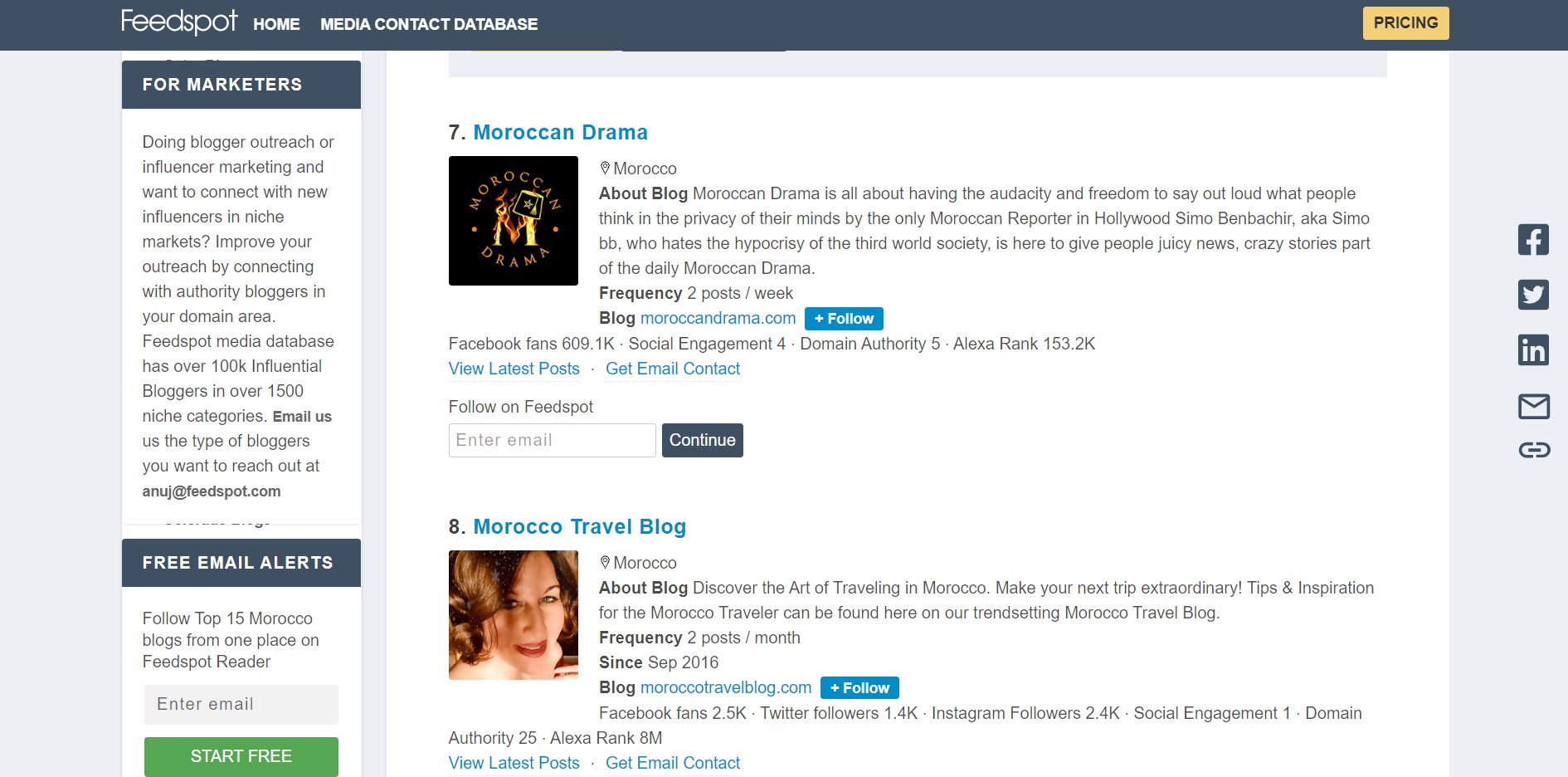The image size is (1568, 777).
Task: Share by email envelope icon
Action: click(x=1533, y=406)
